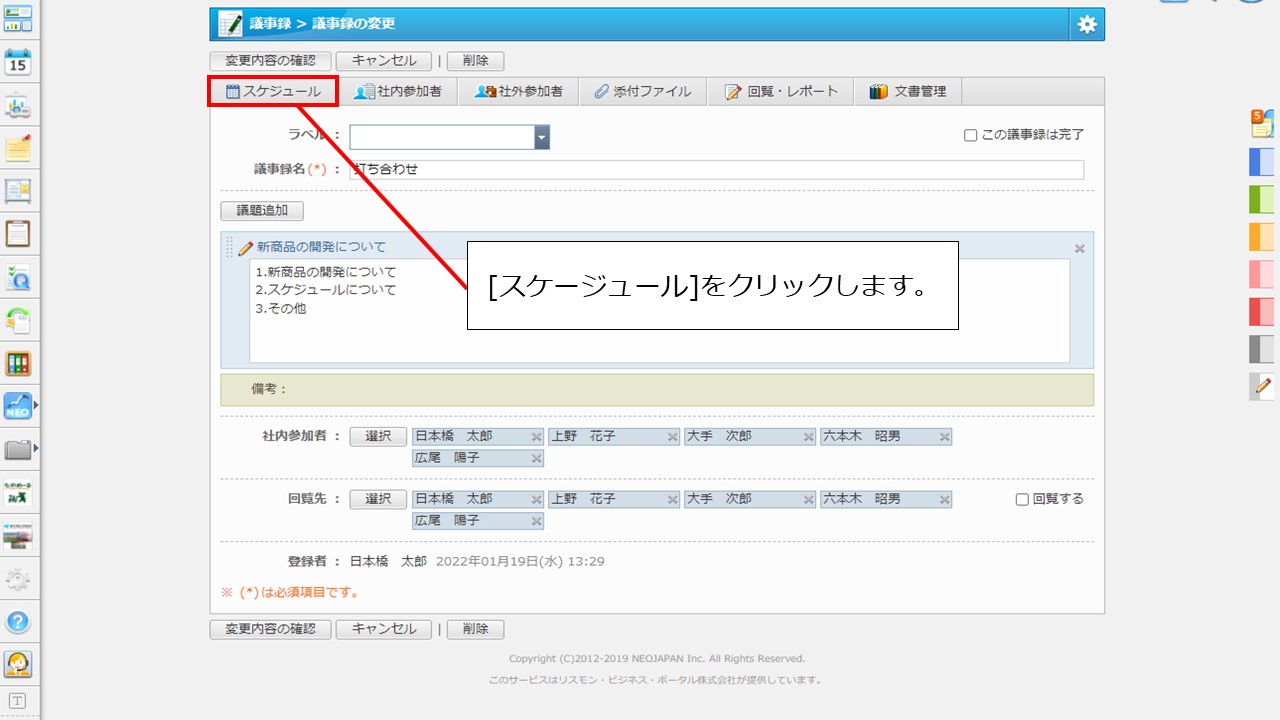Click the 議題追加 button
This screenshot has height=720, width=1280.
pyautogui.click(x=262, y=211)
